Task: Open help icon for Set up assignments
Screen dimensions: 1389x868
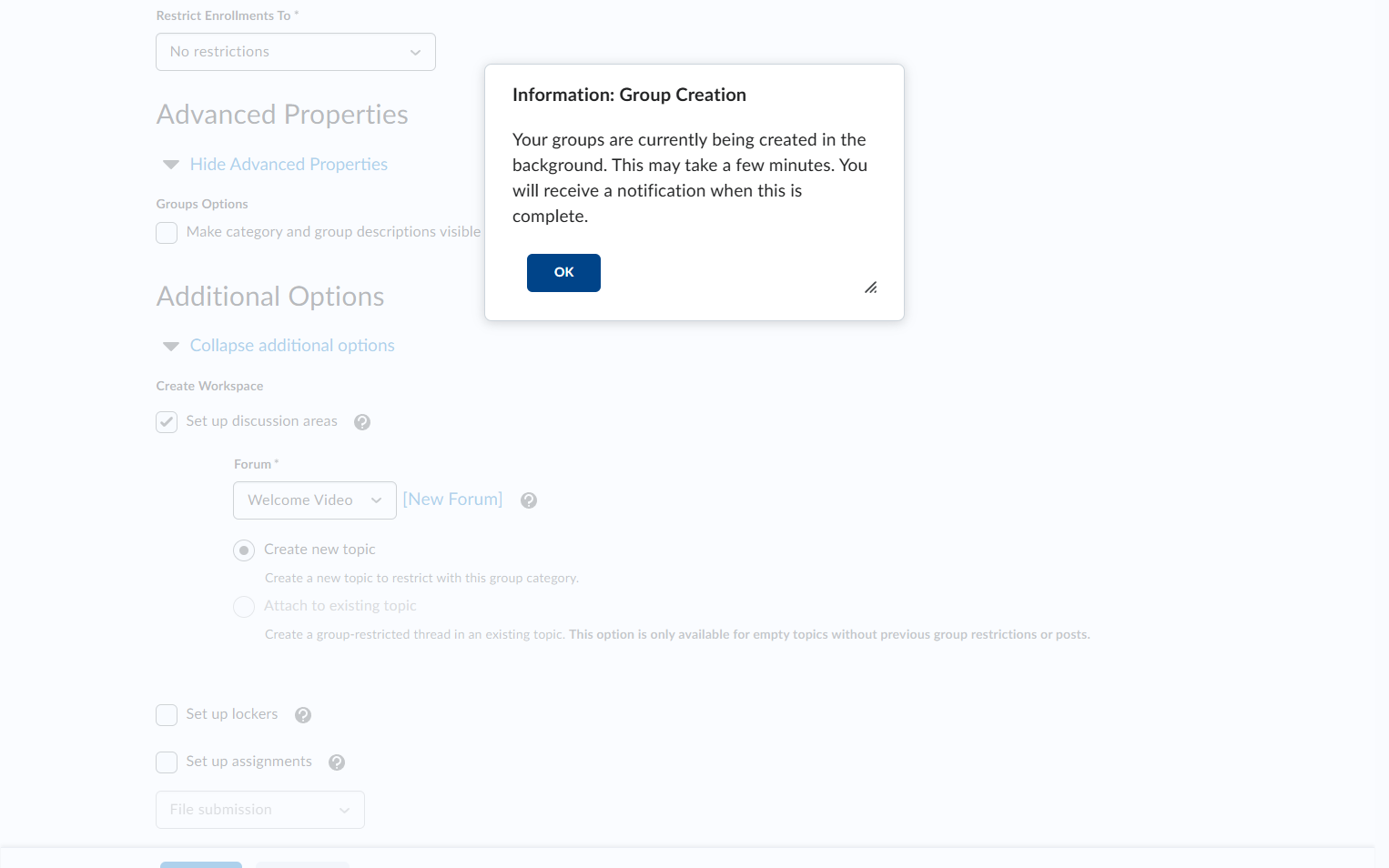Action: pos(337,762)
